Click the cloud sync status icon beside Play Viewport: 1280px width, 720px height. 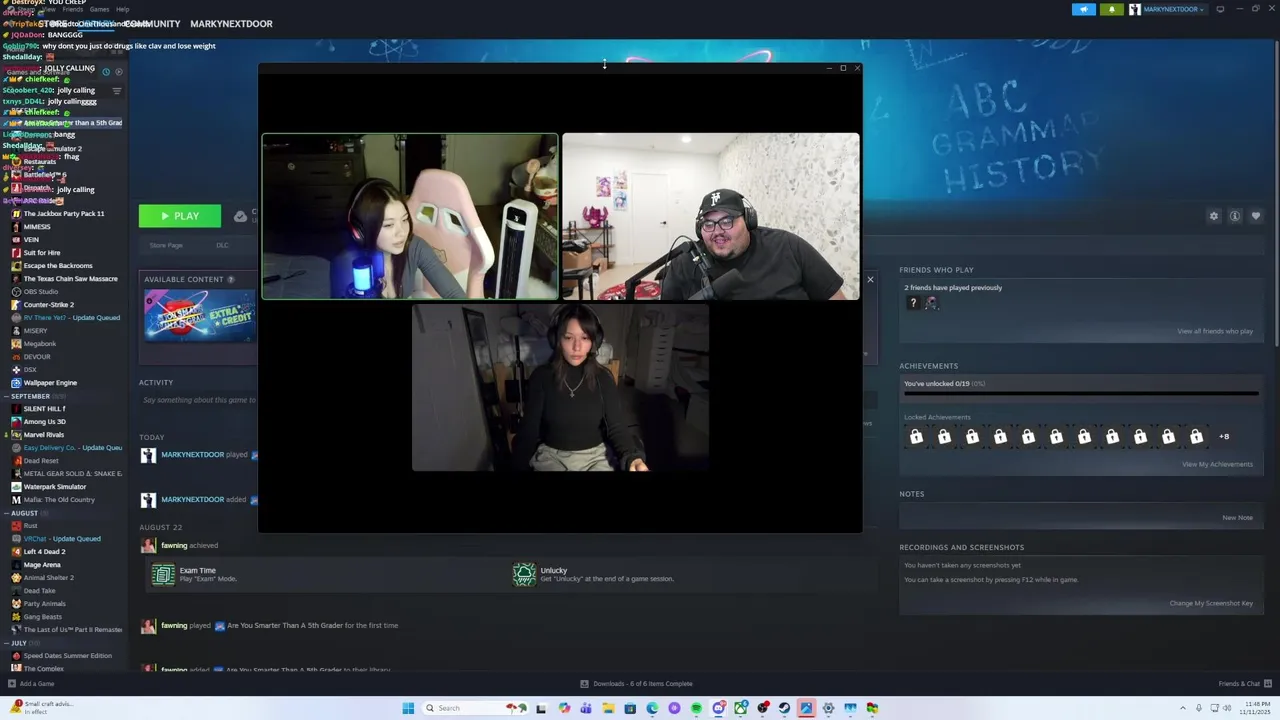pos(240,216)
